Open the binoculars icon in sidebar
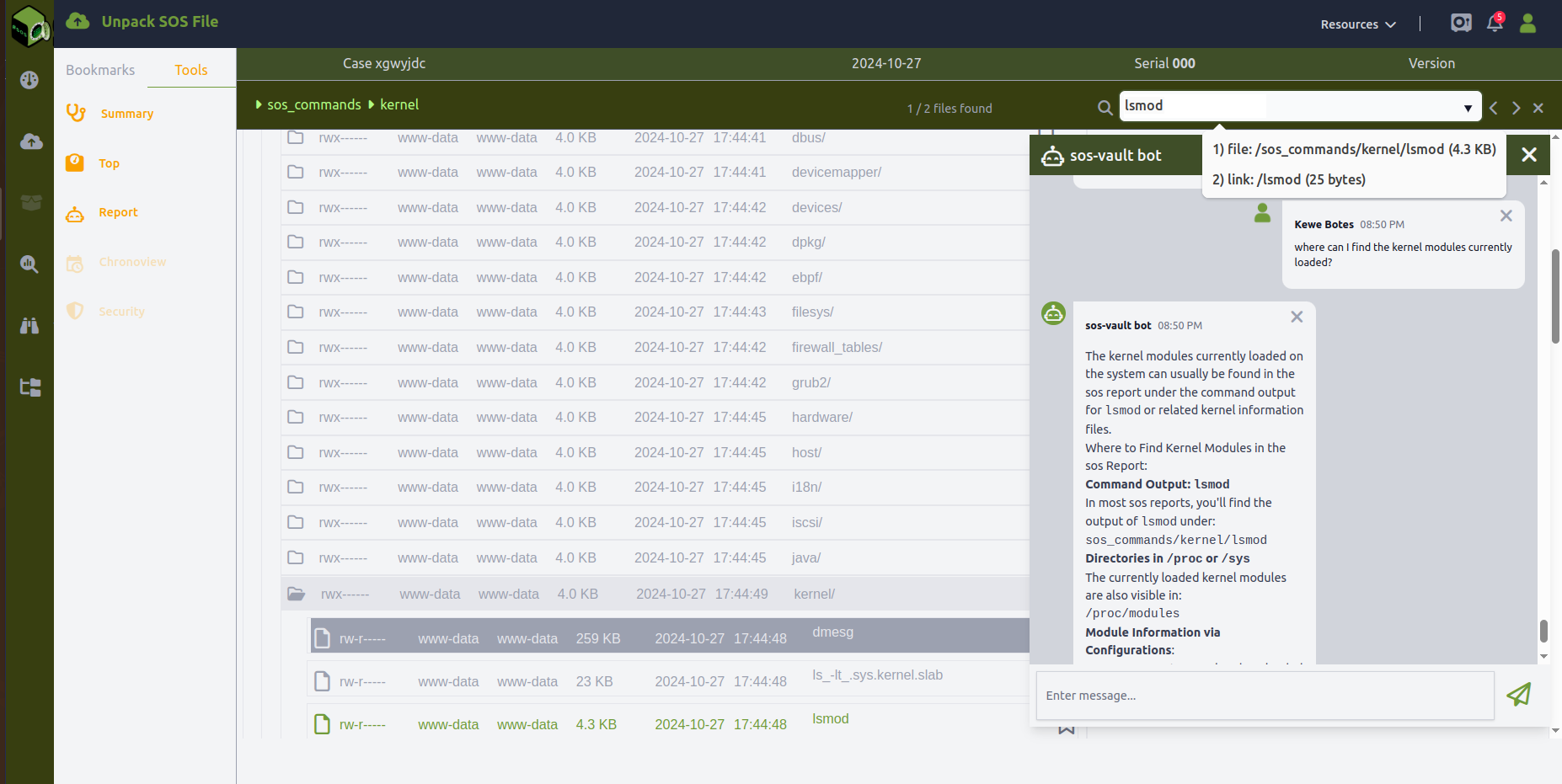The width and height of the screenshot is (1562, 784). point(29,326)
